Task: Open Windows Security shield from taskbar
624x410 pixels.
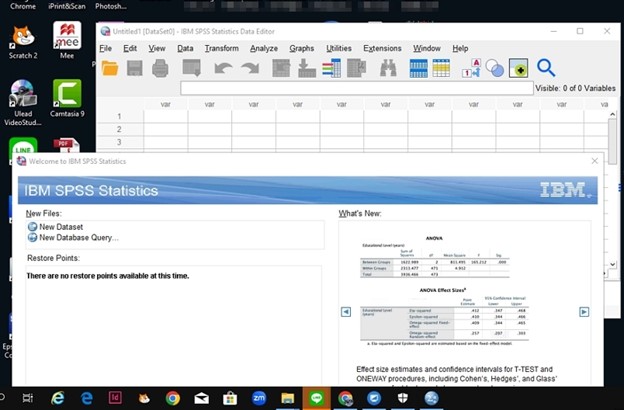Action: click(403, 398)
